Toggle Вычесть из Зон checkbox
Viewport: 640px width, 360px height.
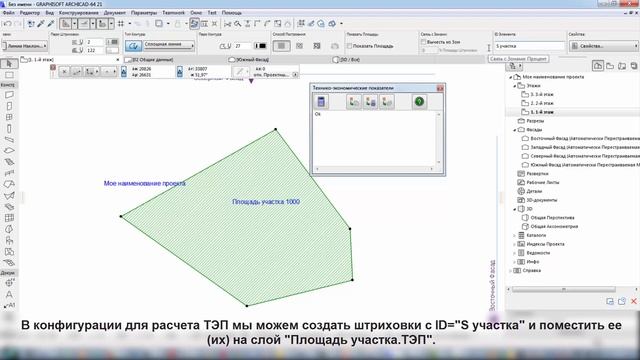[x=424, y=42]
